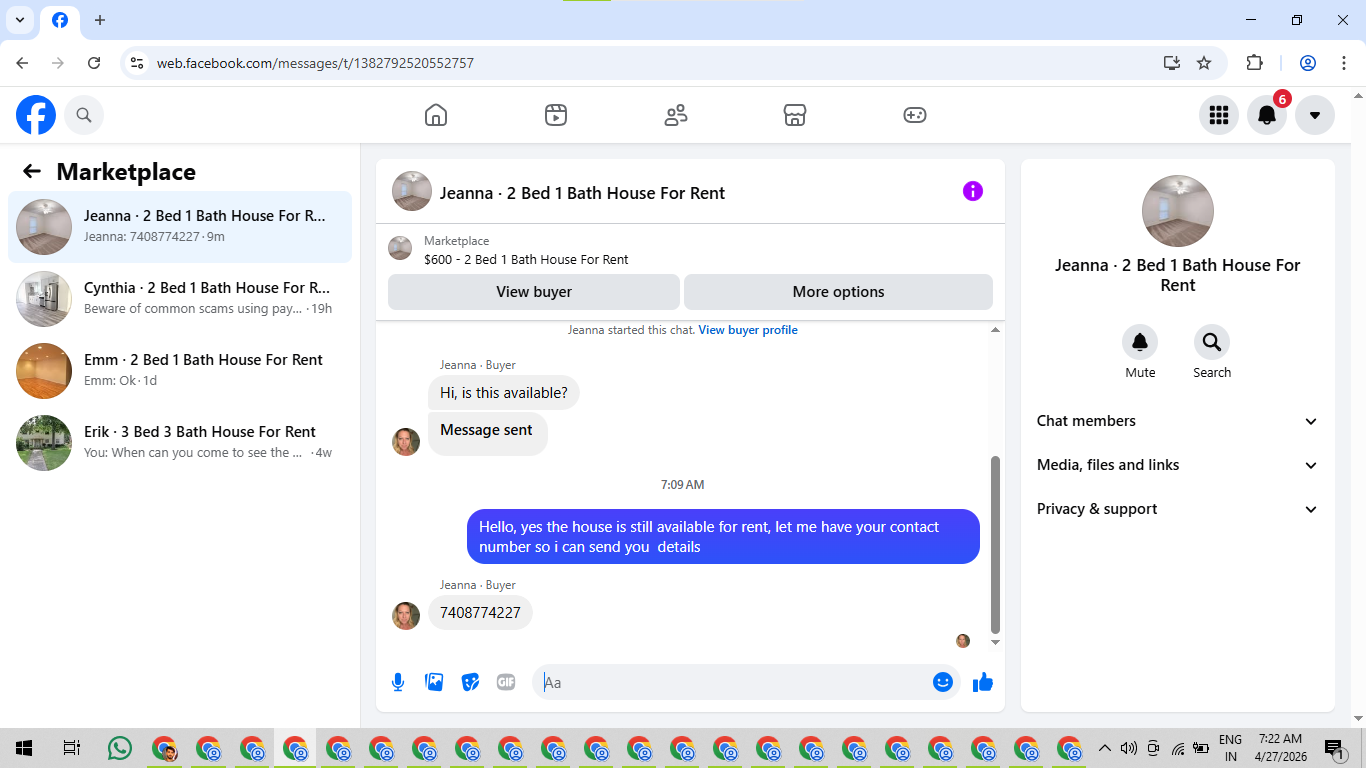Viewport: 1366px width, 768px height.
Task: Click the blue house-available reply message
Action: 723,537
